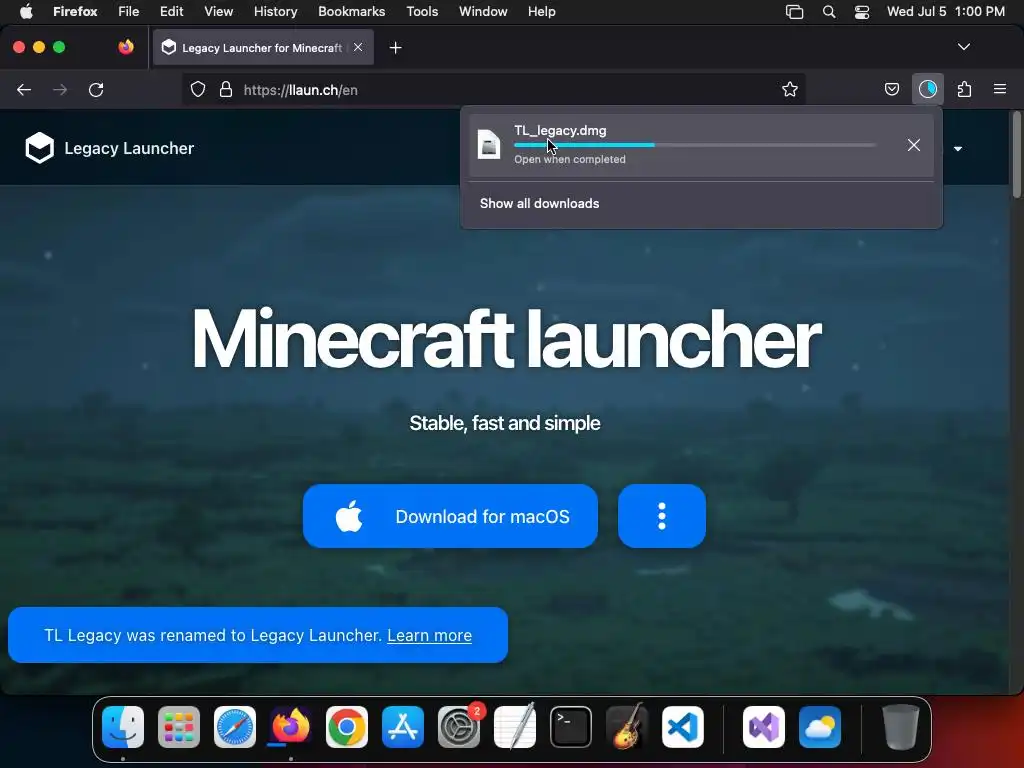Launch Safari from the Dock

coord(235,727)
